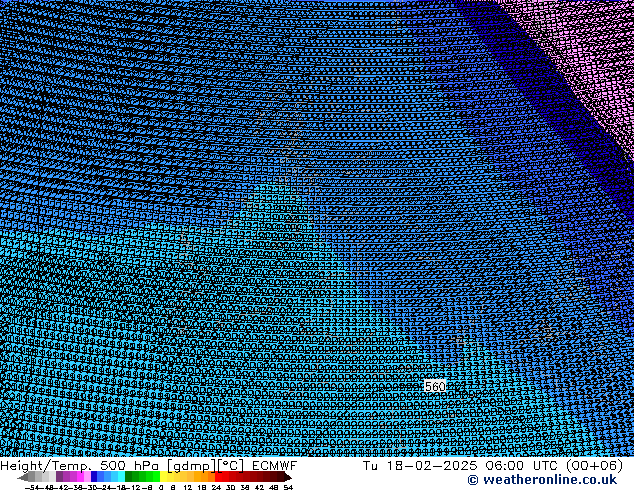Click the weatheronline.co.uk copyright text
This screenshot has height=490, width=634.
(x=542, y=480)
